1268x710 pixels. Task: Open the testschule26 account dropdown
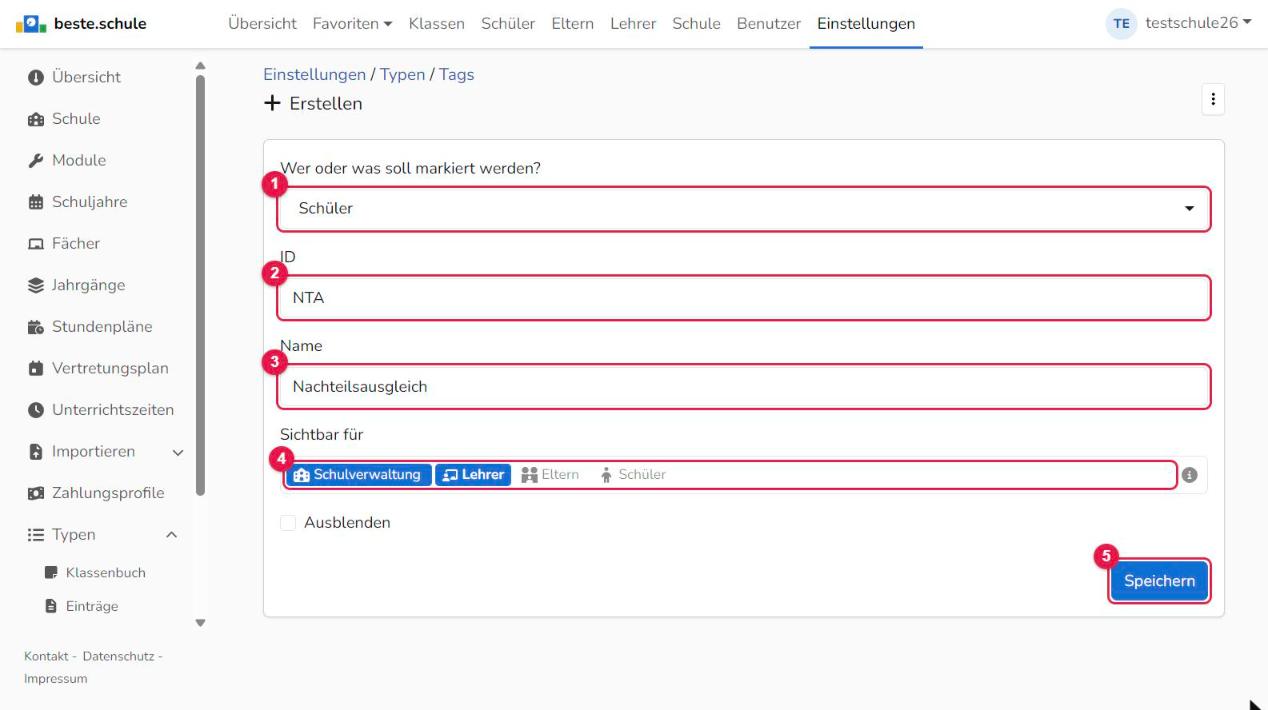tap(1198, 23)
